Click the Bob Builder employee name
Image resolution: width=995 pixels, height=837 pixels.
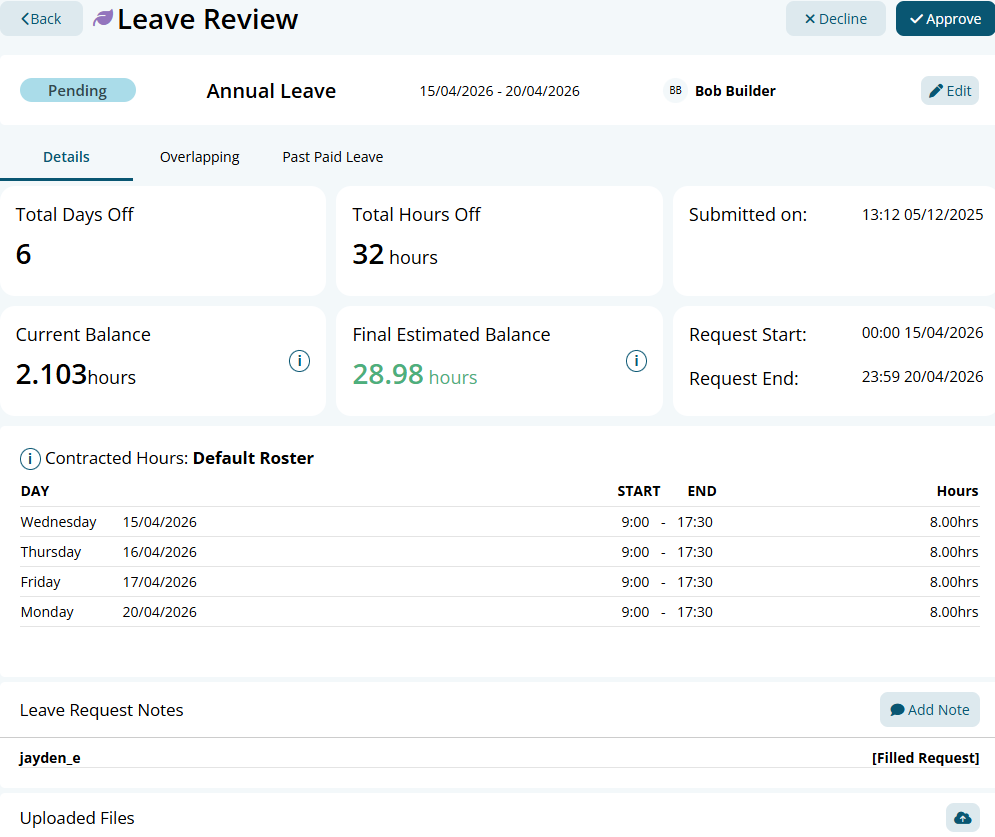(735, 91)
